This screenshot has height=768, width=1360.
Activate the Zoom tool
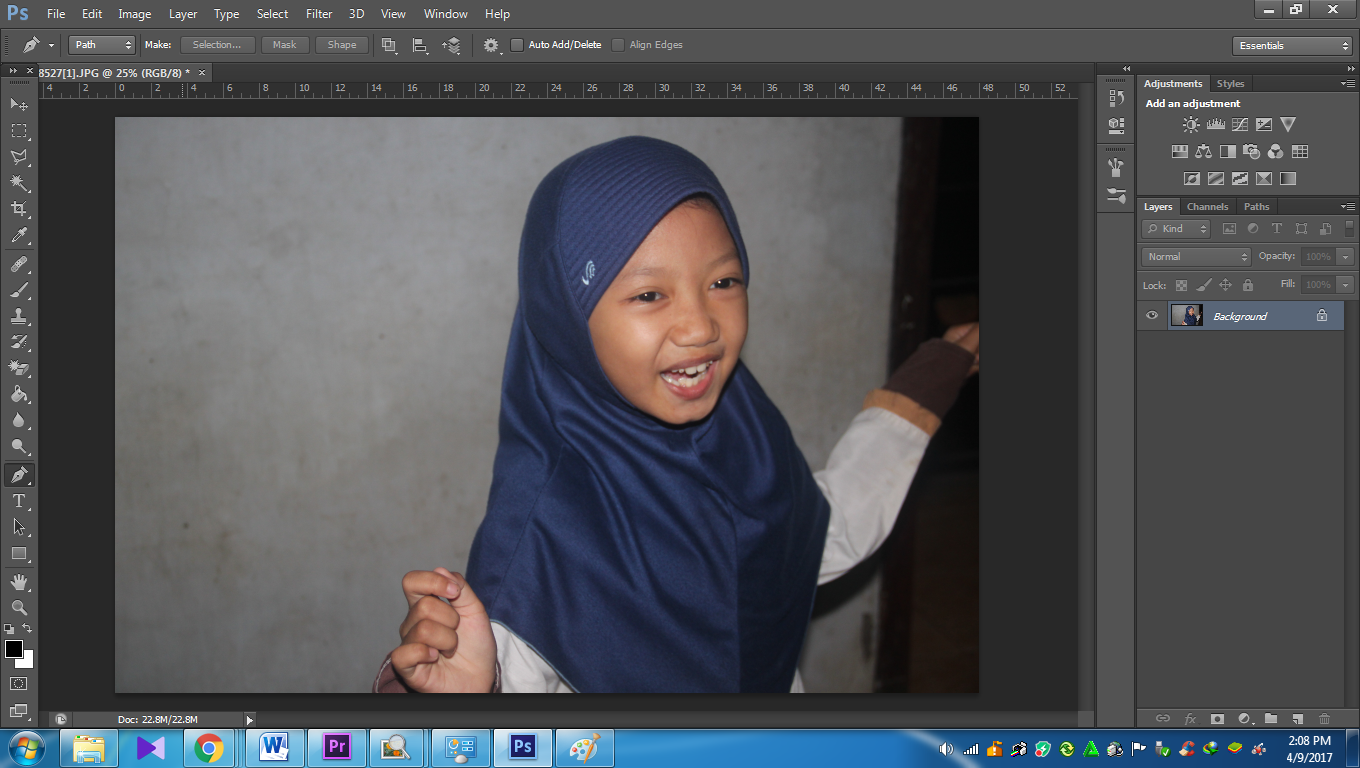pos(18,608)
